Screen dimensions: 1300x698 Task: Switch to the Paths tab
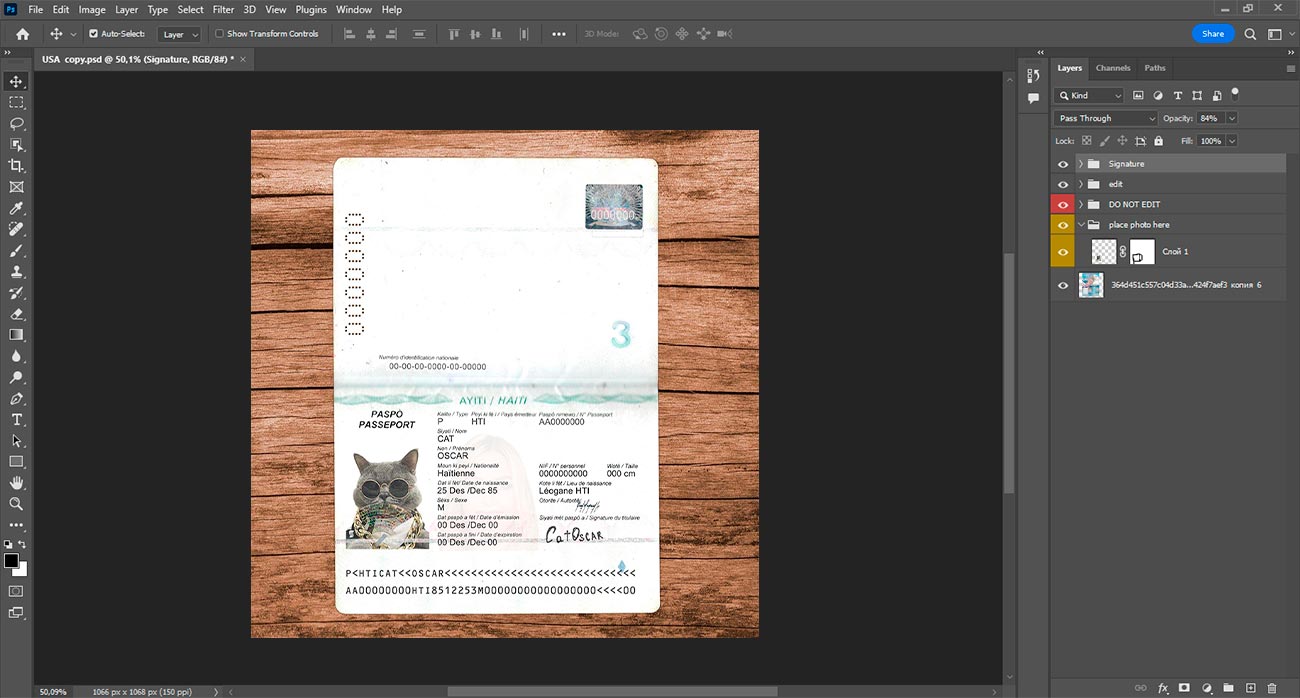pyautogui.click(x=1155, y=68)
